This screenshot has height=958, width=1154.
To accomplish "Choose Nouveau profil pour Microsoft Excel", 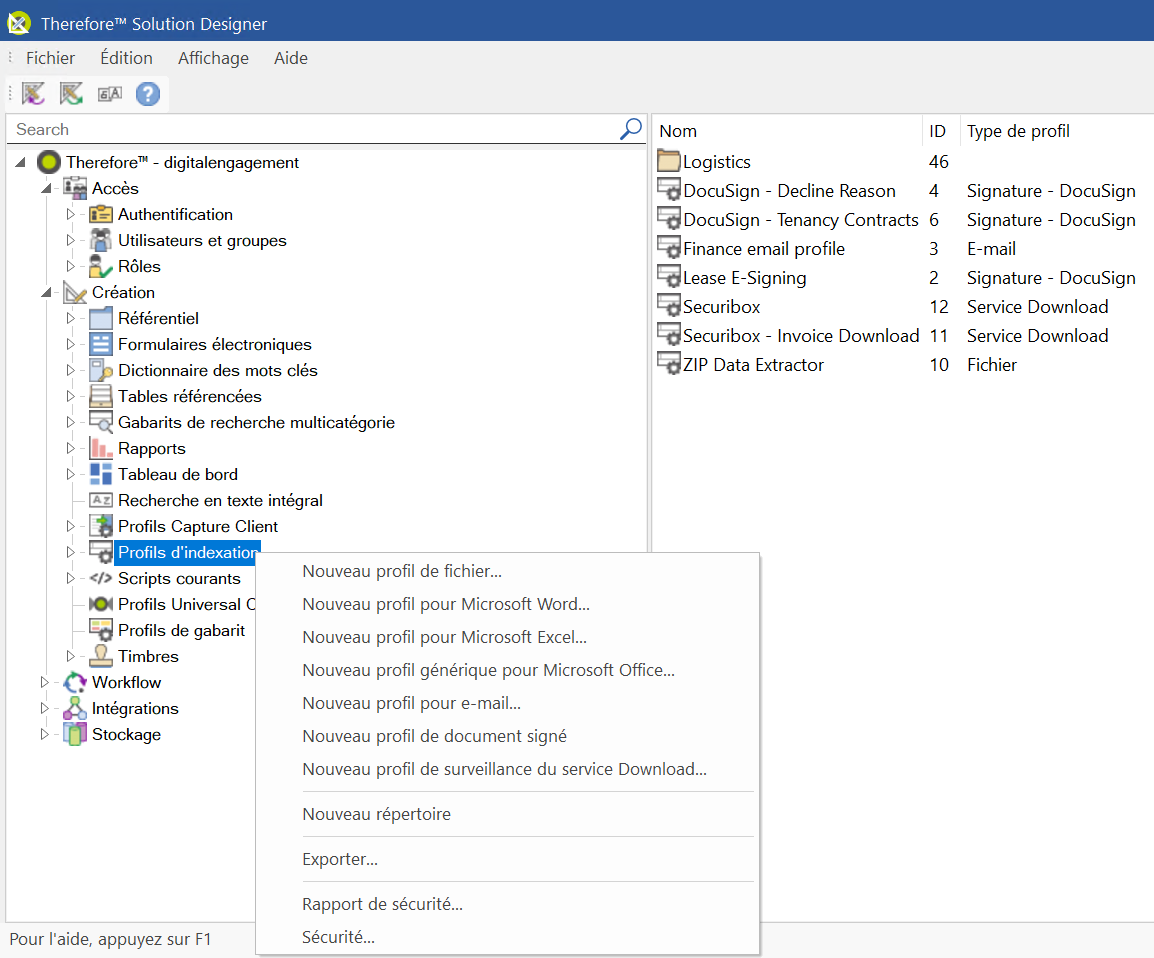I will [507, 637].
